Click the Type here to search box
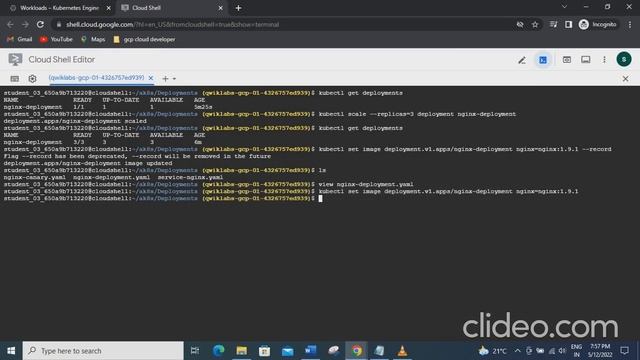Image resolution: width=640 pixels, height=360 pixels. 103,351
